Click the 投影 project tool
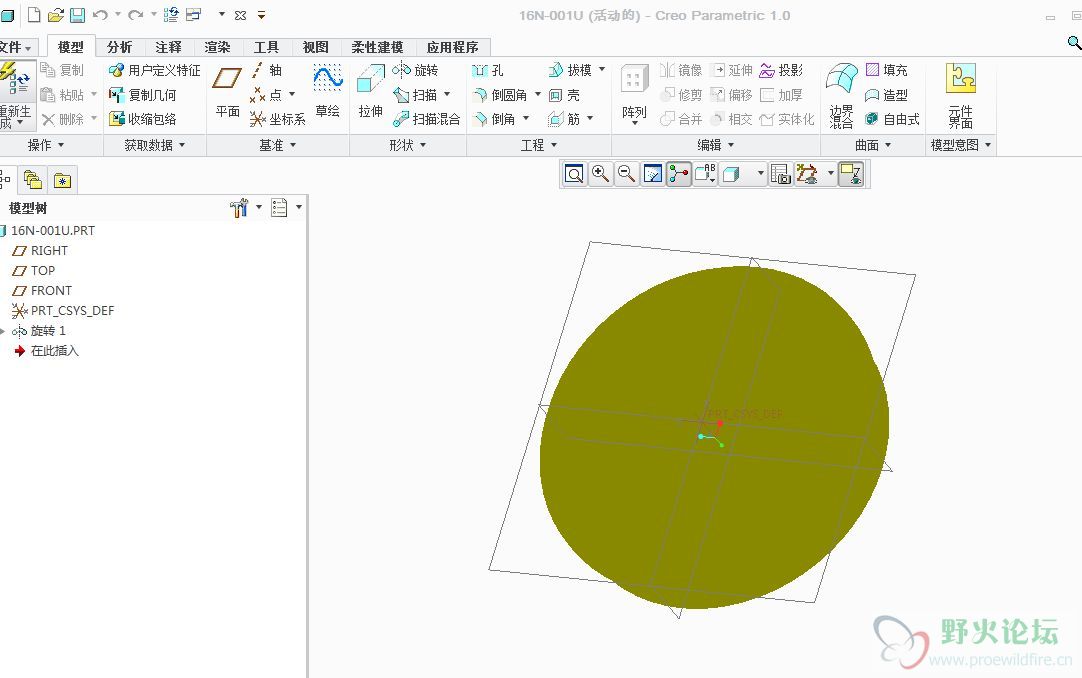The height and width of the screenshot is (678, 1082). tap(781, 70)
